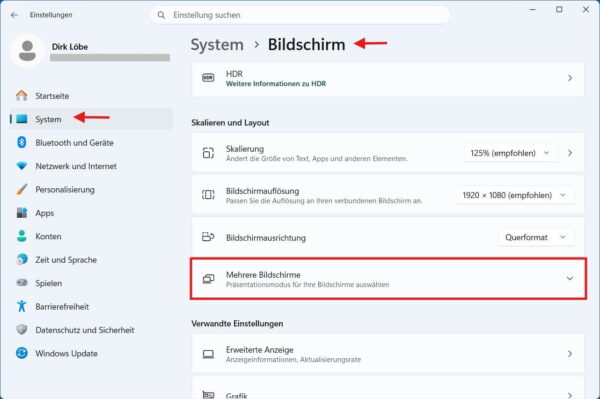
Task: Click Skalieren und Layout heading
Action: coord(230,122)
